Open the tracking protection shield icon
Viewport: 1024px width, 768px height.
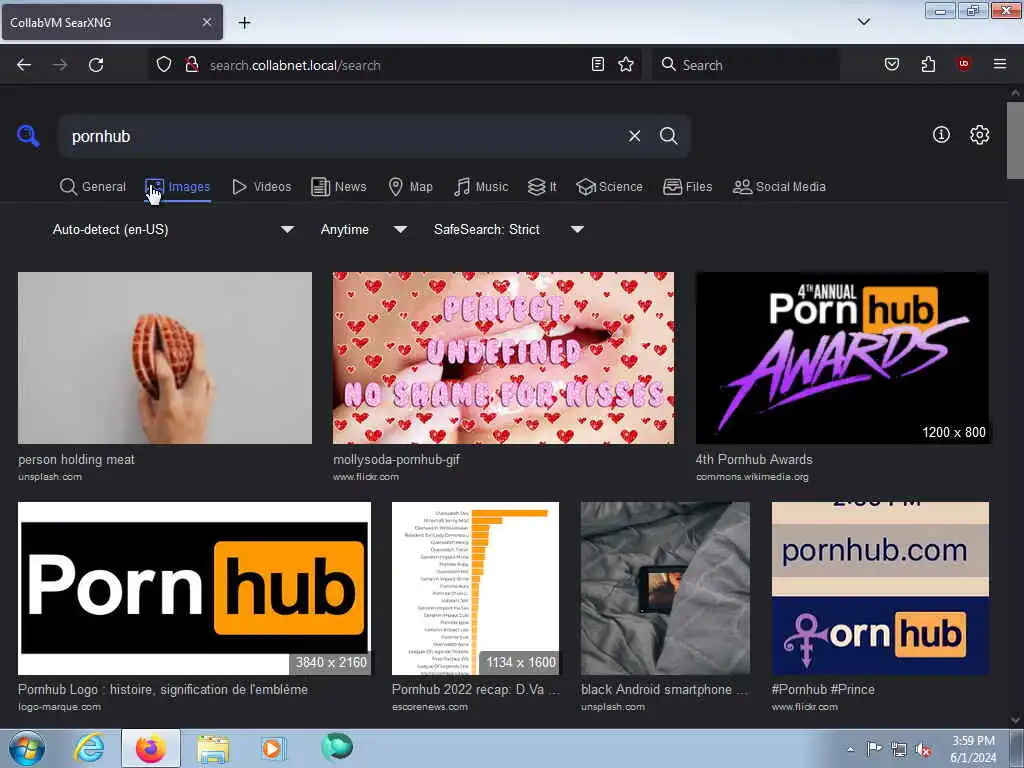pos(164,65)
